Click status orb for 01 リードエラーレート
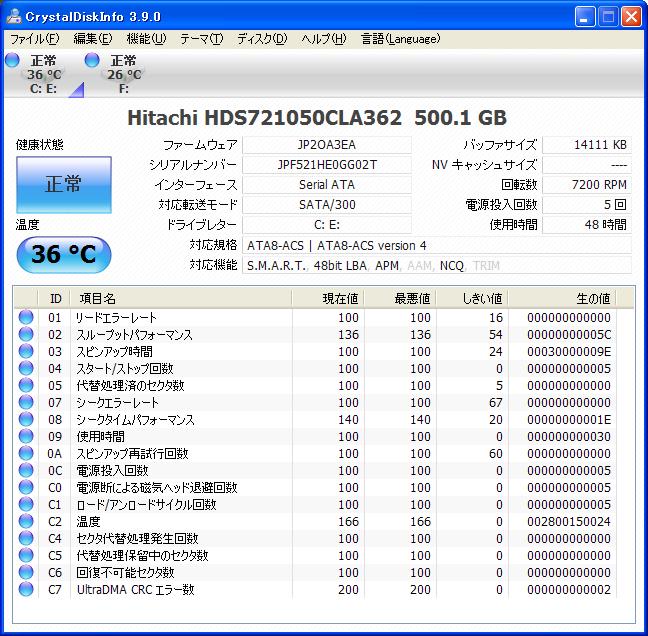The width and height of the screenshot is (648, 636). coord(26,317)
